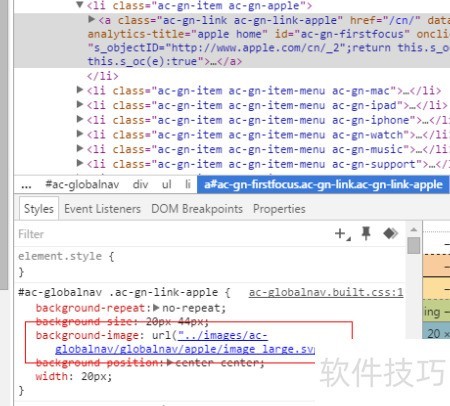Collapse the ac-gn-apple li element
The image size is (450, 406).
coord(80,5)
